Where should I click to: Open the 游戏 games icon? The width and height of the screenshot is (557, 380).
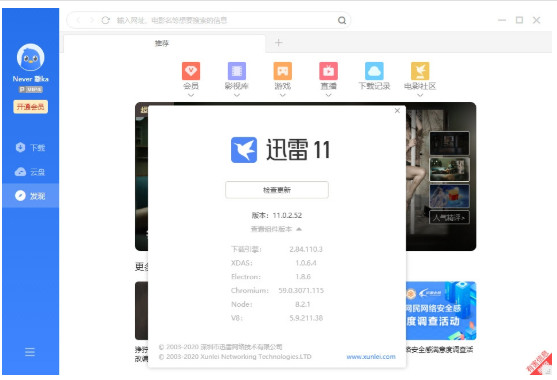pyautogui.click(x=282, y=71)
